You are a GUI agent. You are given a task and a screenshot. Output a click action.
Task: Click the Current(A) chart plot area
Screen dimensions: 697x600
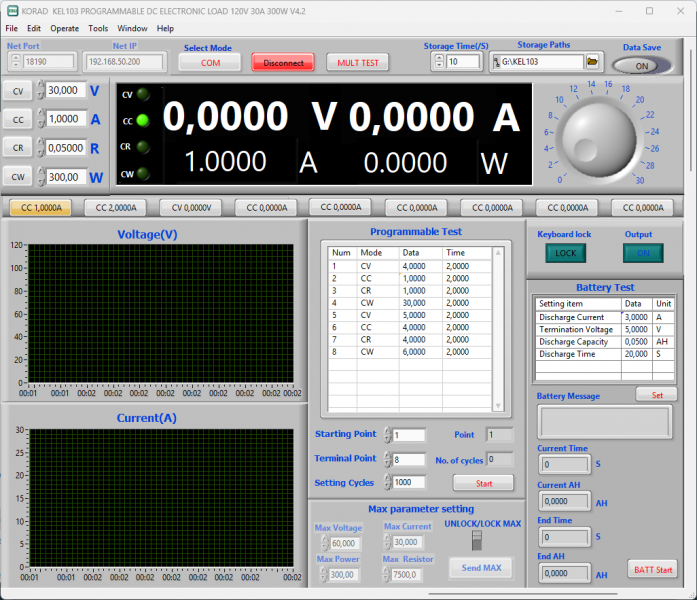coord(161,498)
